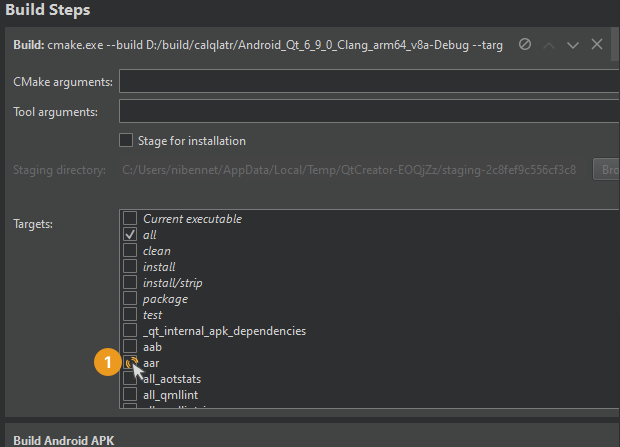The width and height of the screenshot is (620, 447).
Task: Select the install target checkbox
Action: click(x=129, y=266)
